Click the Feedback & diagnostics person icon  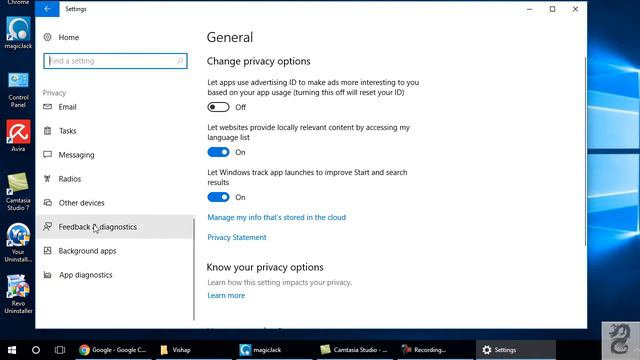pos(48,226)
